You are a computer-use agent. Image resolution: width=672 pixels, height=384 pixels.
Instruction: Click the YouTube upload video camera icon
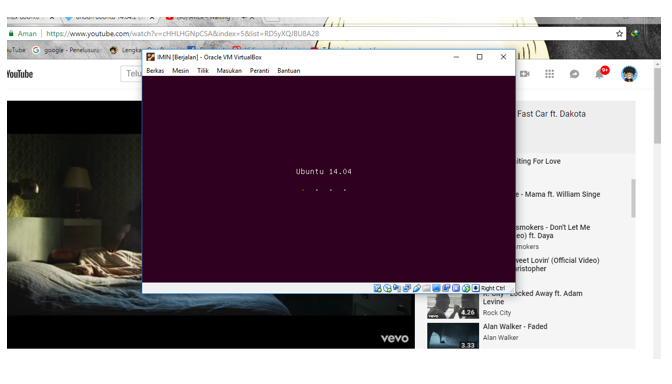click(525, 74)
